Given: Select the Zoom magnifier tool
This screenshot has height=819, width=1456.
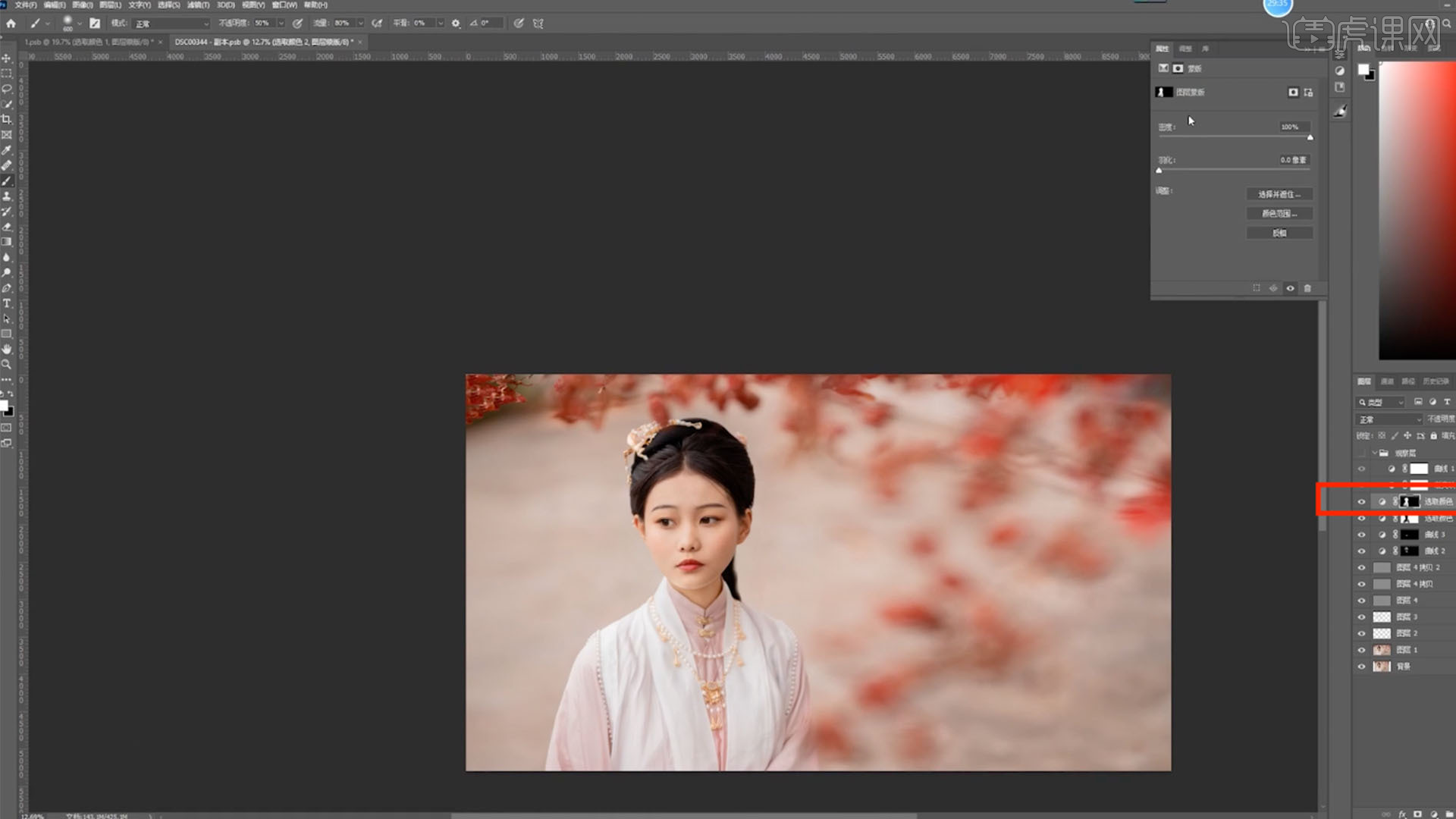Looking at the screenshot, I should point(7,364).
